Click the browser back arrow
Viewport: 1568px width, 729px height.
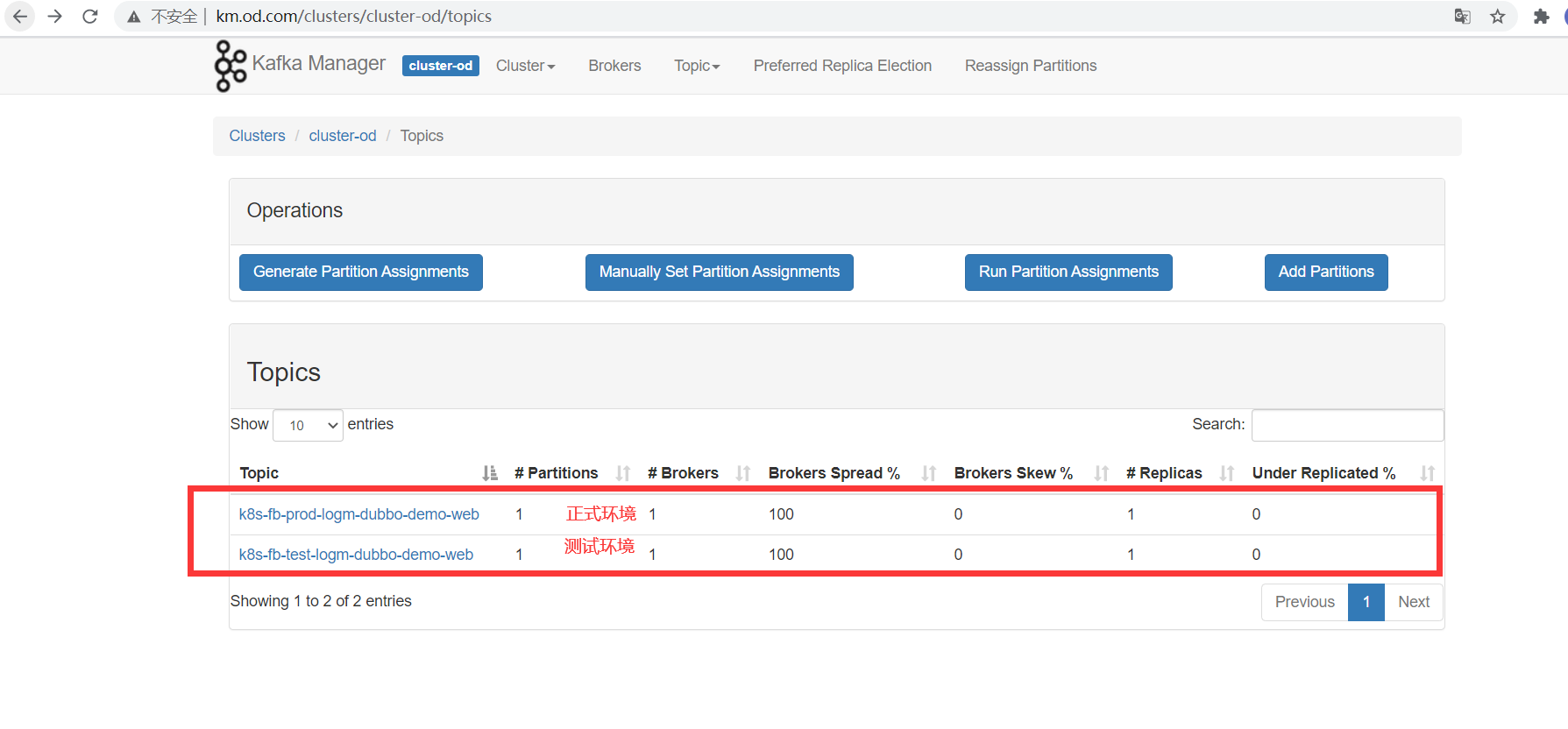click(20, 17)
